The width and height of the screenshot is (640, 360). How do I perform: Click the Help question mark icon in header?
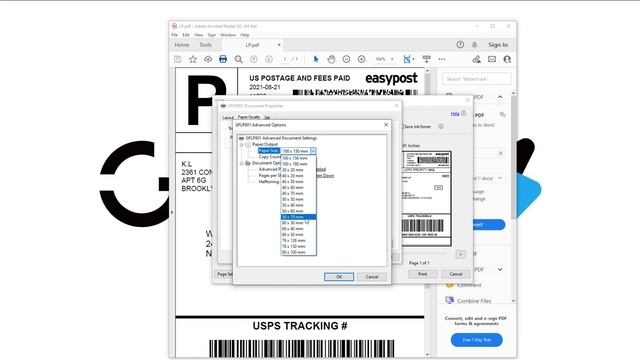[460, 44]
